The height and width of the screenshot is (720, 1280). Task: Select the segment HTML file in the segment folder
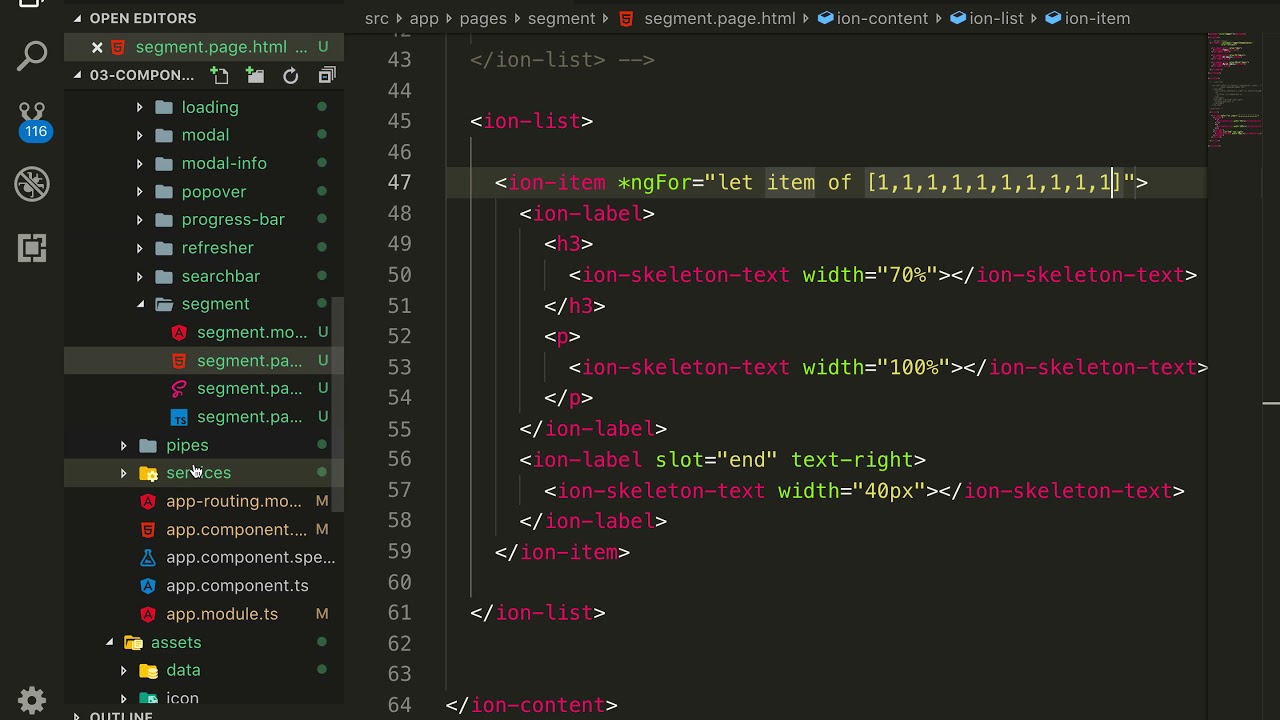(x=204, y=360)
